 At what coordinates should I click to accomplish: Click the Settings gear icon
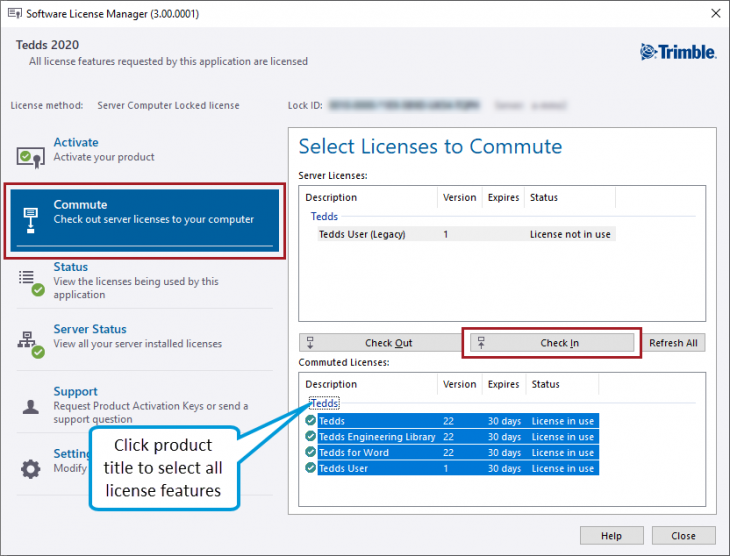pos(31,469)
